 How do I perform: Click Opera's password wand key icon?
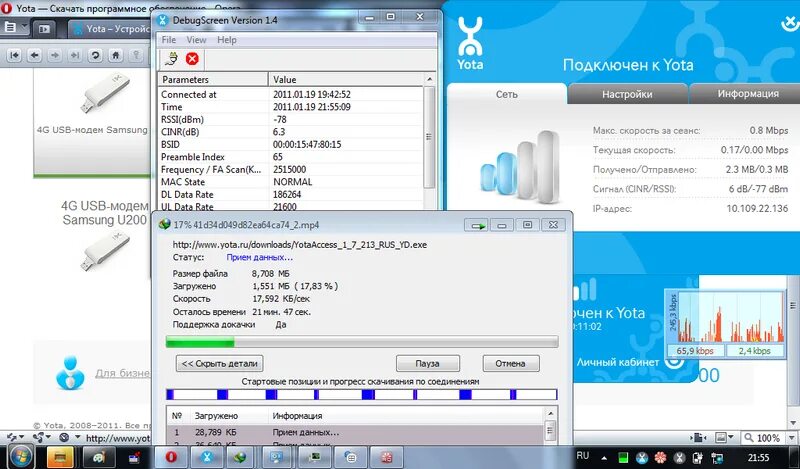pyautogui.click(x=136, y=55)
